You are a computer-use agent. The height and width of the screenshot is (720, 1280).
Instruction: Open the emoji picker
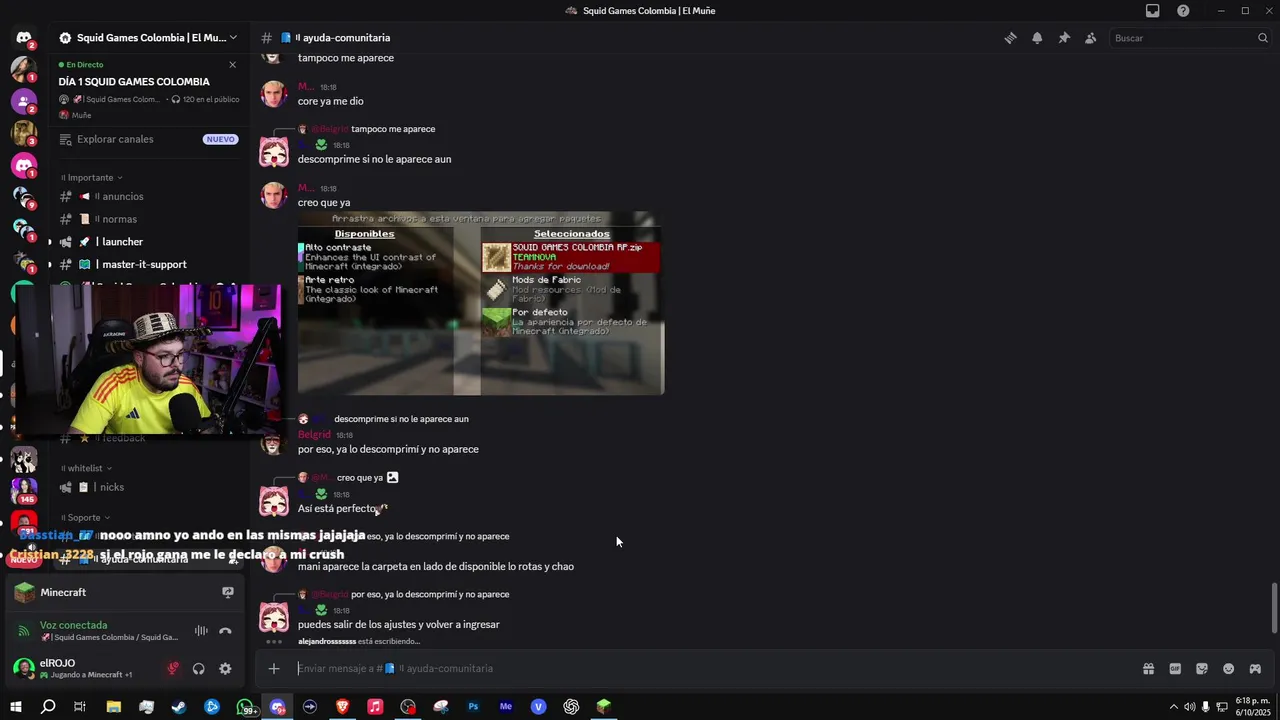[1229, 669]
